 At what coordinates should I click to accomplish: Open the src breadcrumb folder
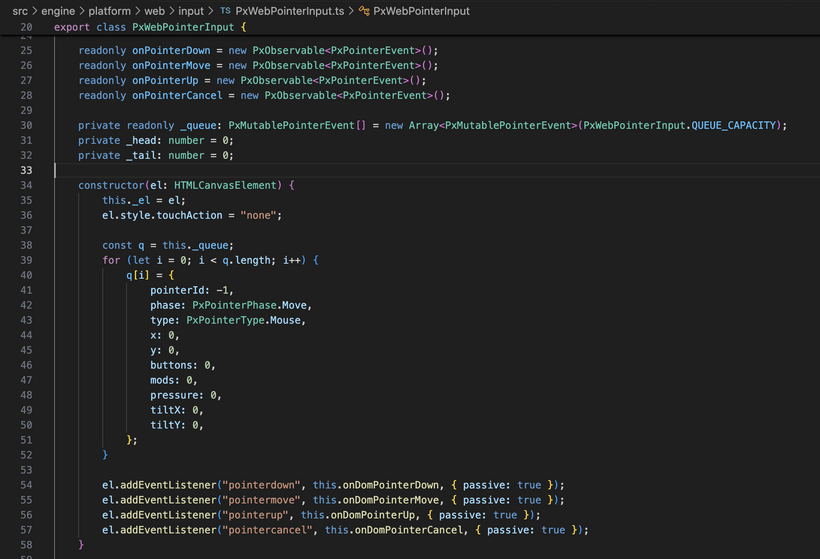click(x=20, y=11)
